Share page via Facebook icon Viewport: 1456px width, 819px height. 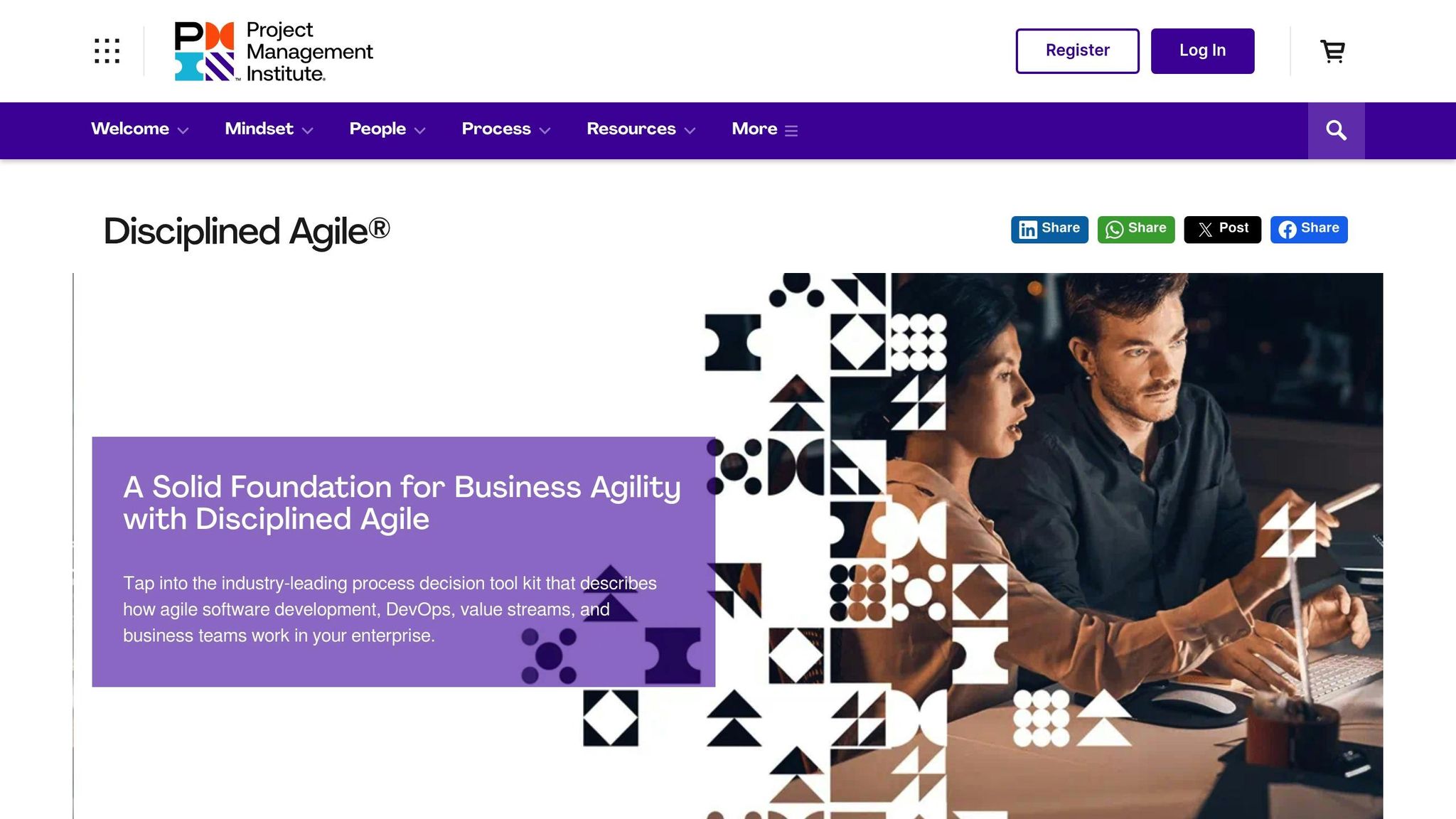coord(1287,230)
